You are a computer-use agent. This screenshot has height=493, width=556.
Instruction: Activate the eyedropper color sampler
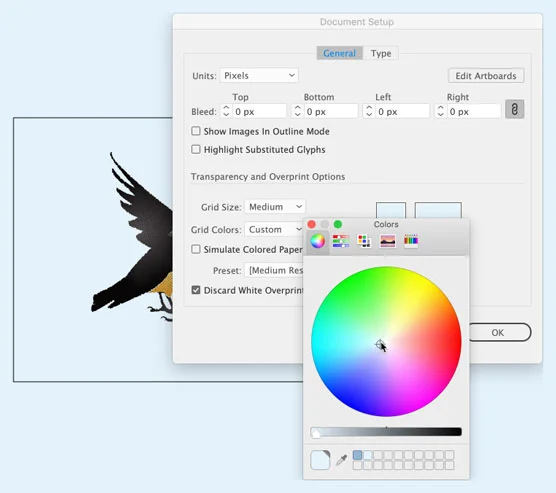click(341, 460)
